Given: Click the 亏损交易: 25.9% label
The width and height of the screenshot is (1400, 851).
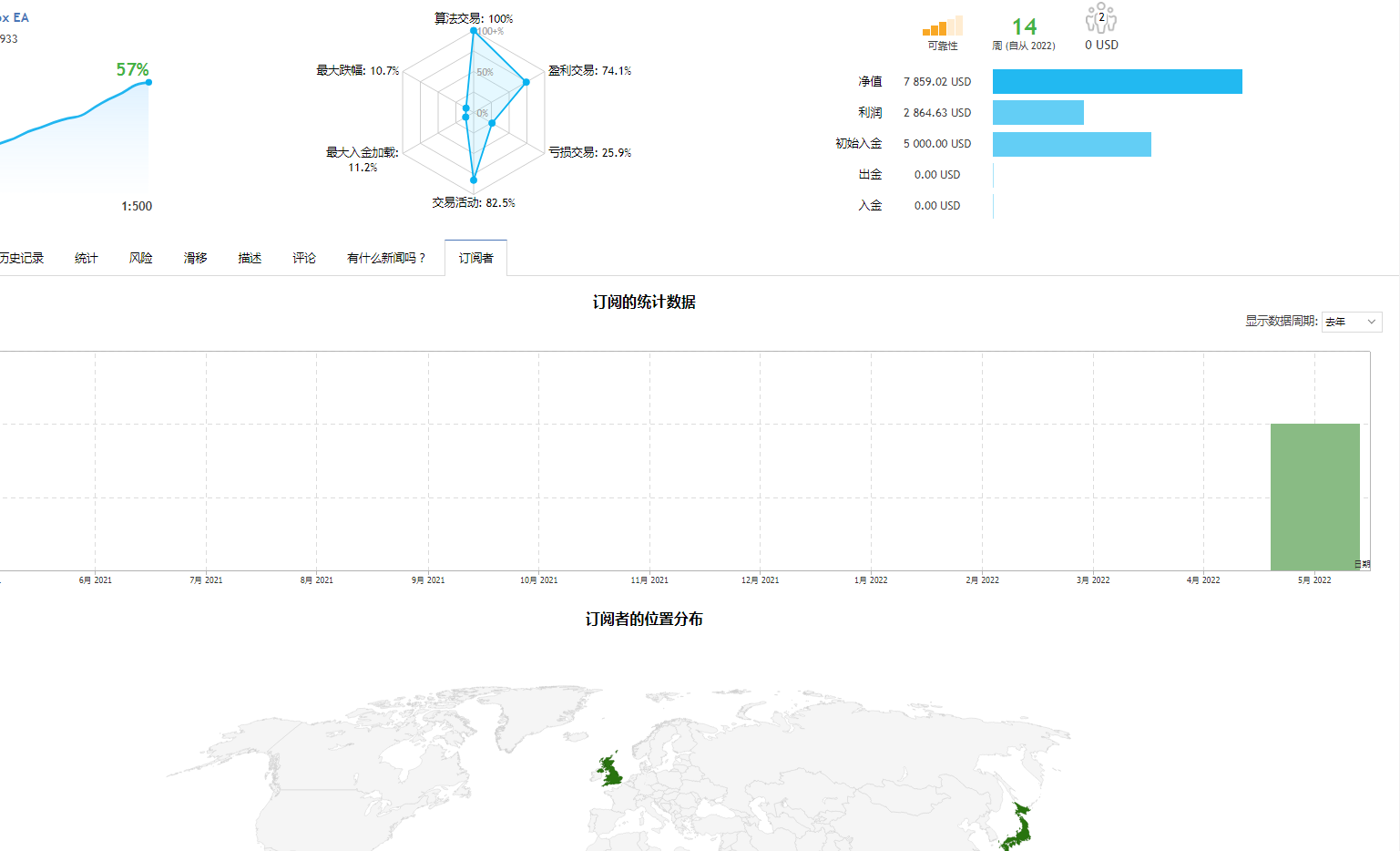Looking at the screenshot, I should (x=590, y=152).
